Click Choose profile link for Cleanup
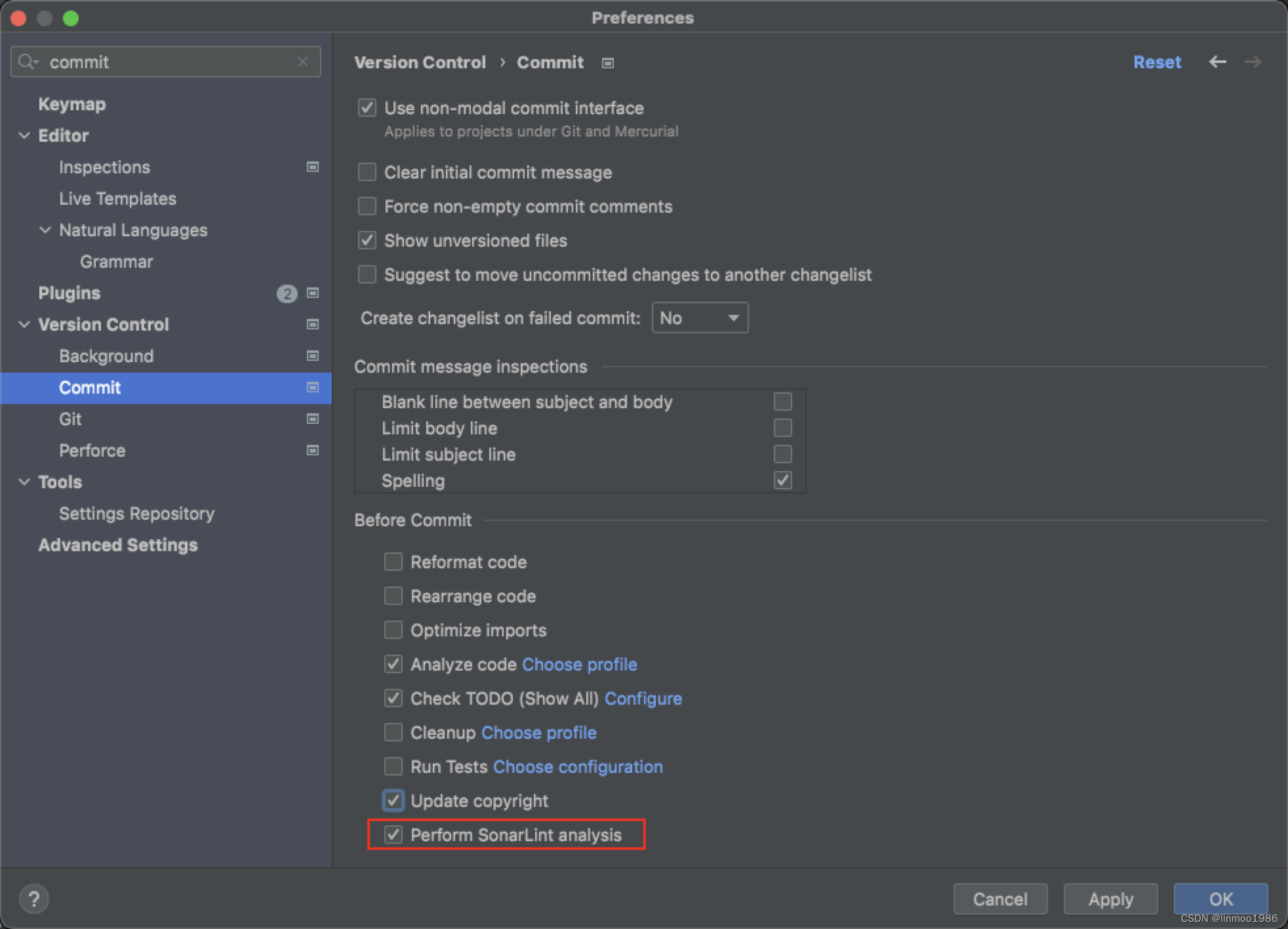 pos(539,733)
